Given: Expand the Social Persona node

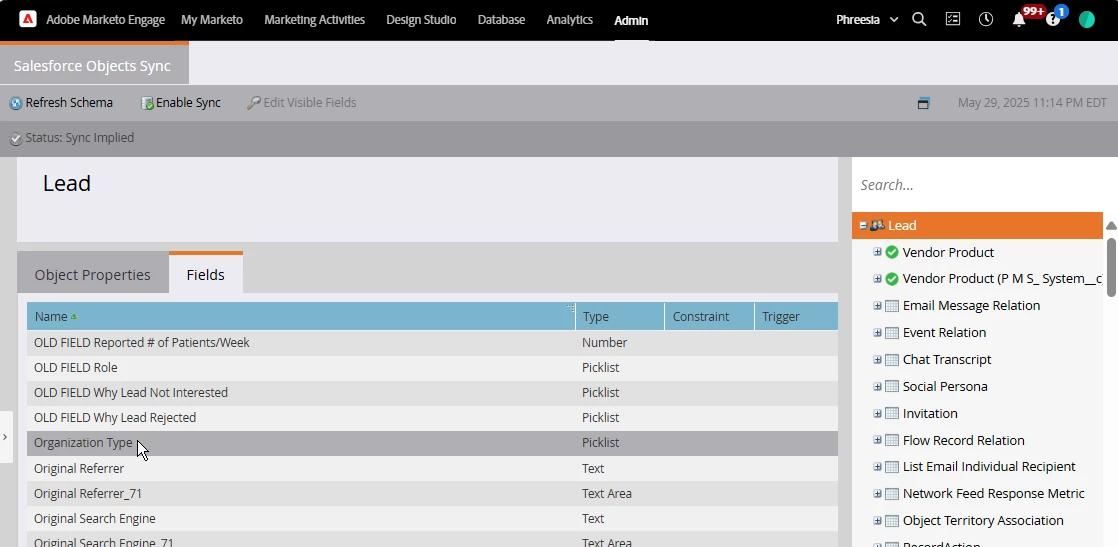Looking at the screenshot, I should coord(878,387).
